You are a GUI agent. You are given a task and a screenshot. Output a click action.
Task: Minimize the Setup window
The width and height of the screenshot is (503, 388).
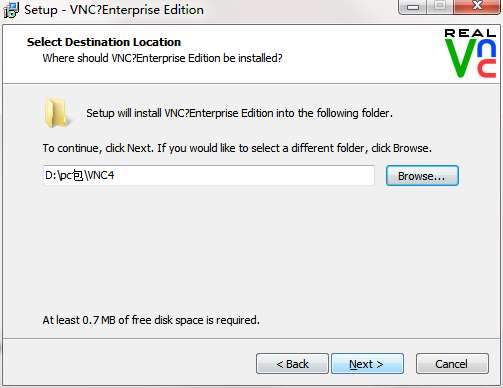click(x=412, y=6)
